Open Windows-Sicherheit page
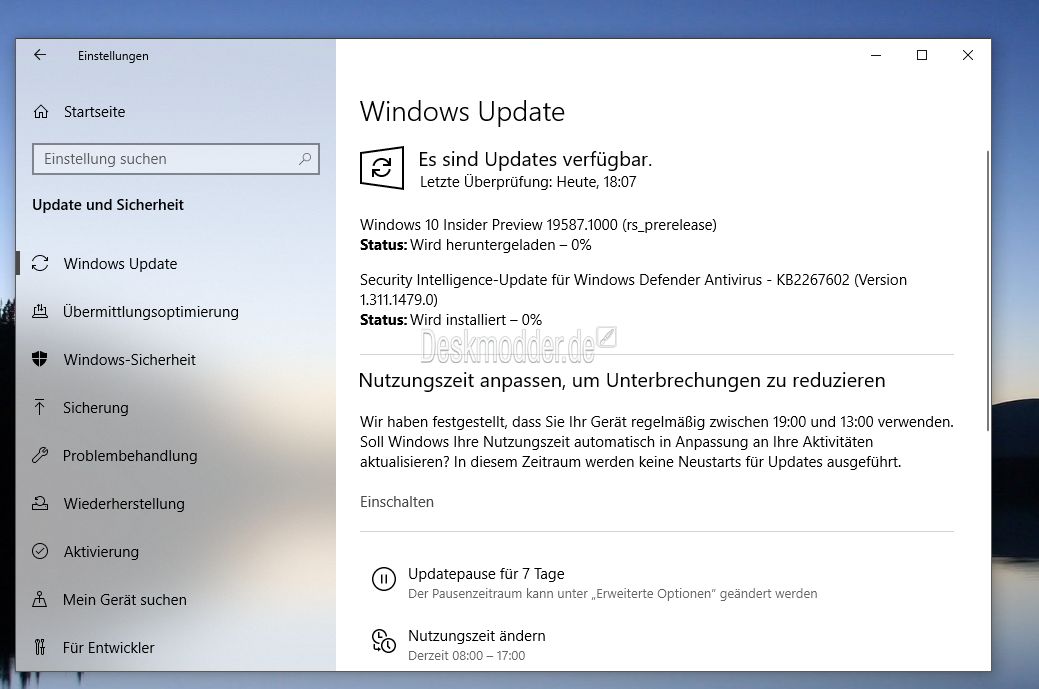Image resolution: width=1039 pixels, height=689 pixels. (129, 360)
